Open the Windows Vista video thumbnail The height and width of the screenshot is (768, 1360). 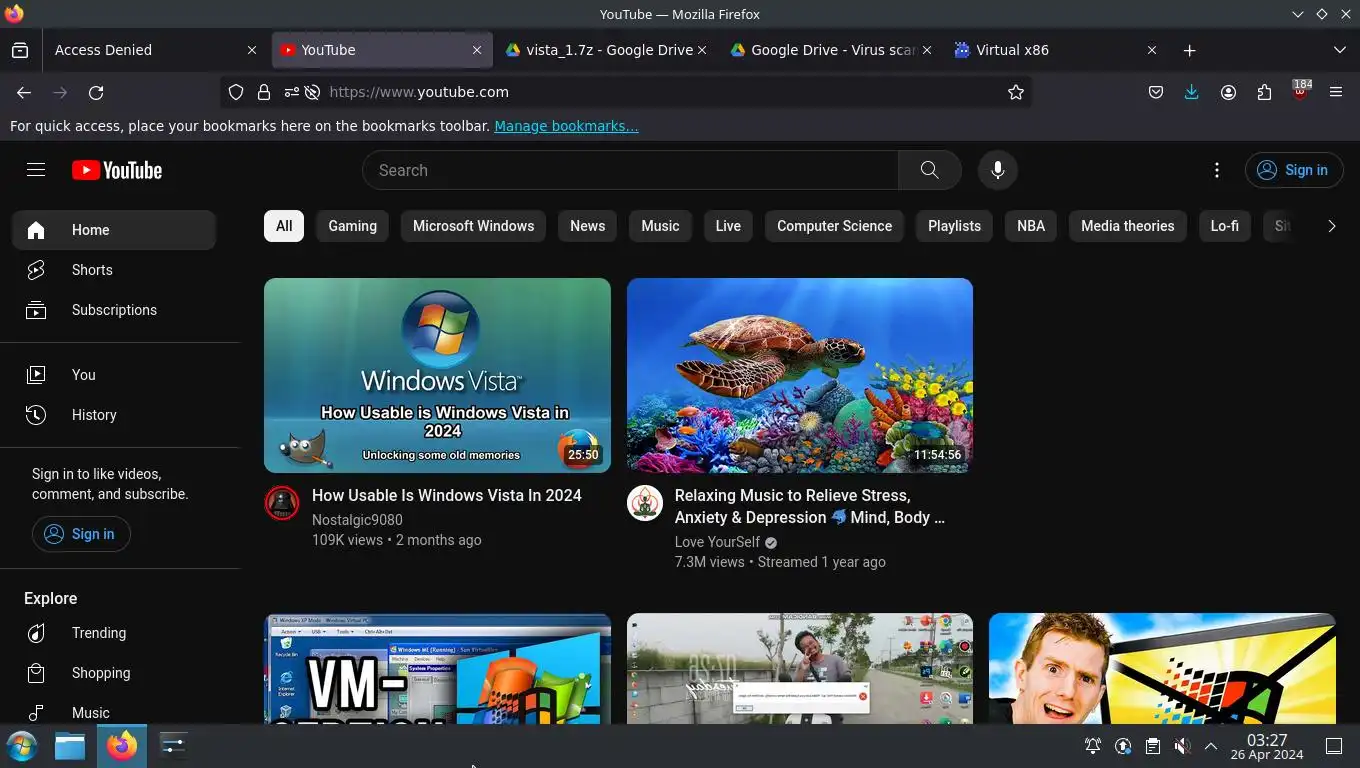coord(437,375)
